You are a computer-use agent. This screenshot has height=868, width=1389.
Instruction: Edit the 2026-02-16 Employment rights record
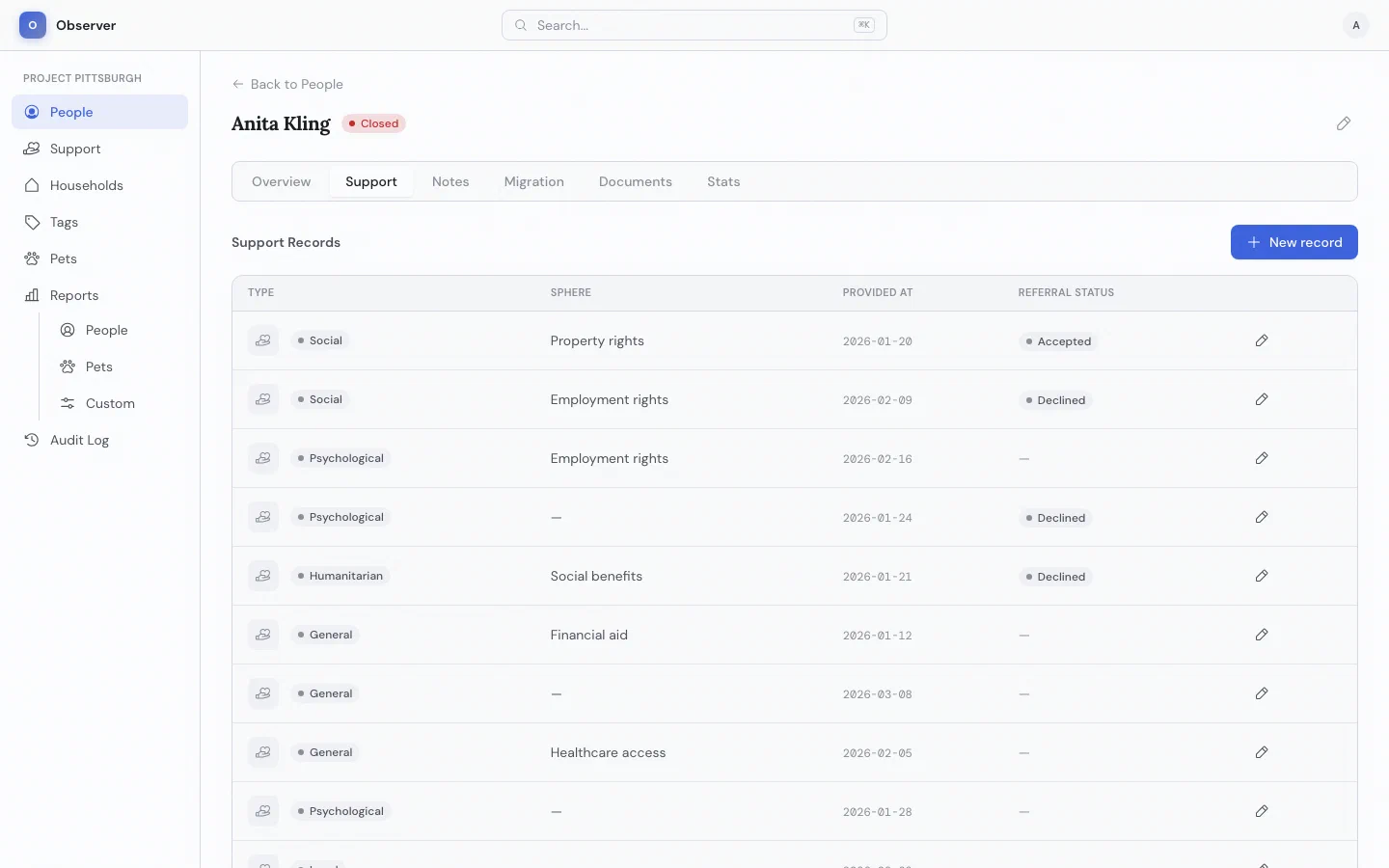(1262, 458)
